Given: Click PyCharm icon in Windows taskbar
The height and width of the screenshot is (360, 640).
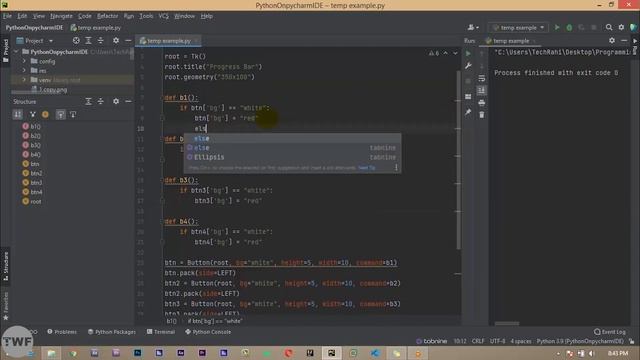Looking at the screenshot, I should [x=331, y=353].
